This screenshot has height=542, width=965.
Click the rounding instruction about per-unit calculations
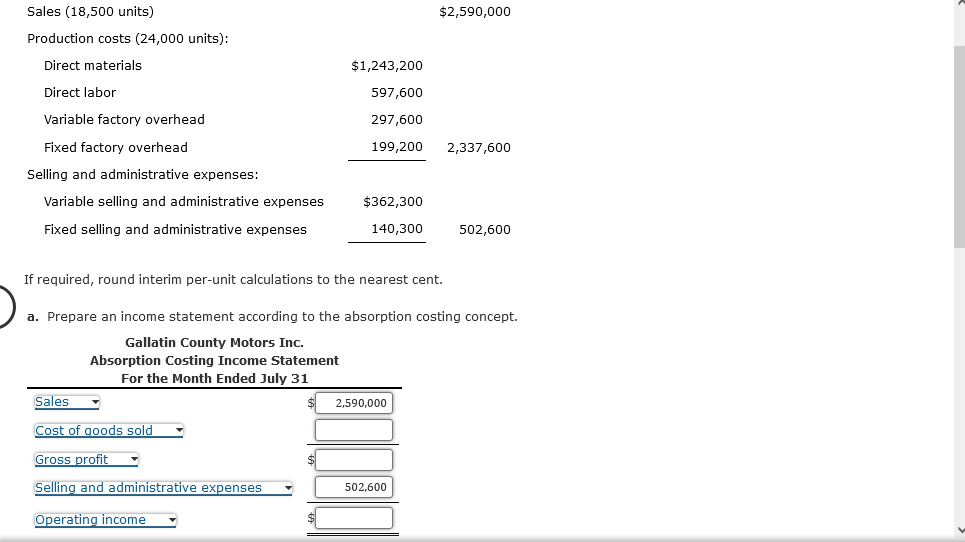pos(233,280)
